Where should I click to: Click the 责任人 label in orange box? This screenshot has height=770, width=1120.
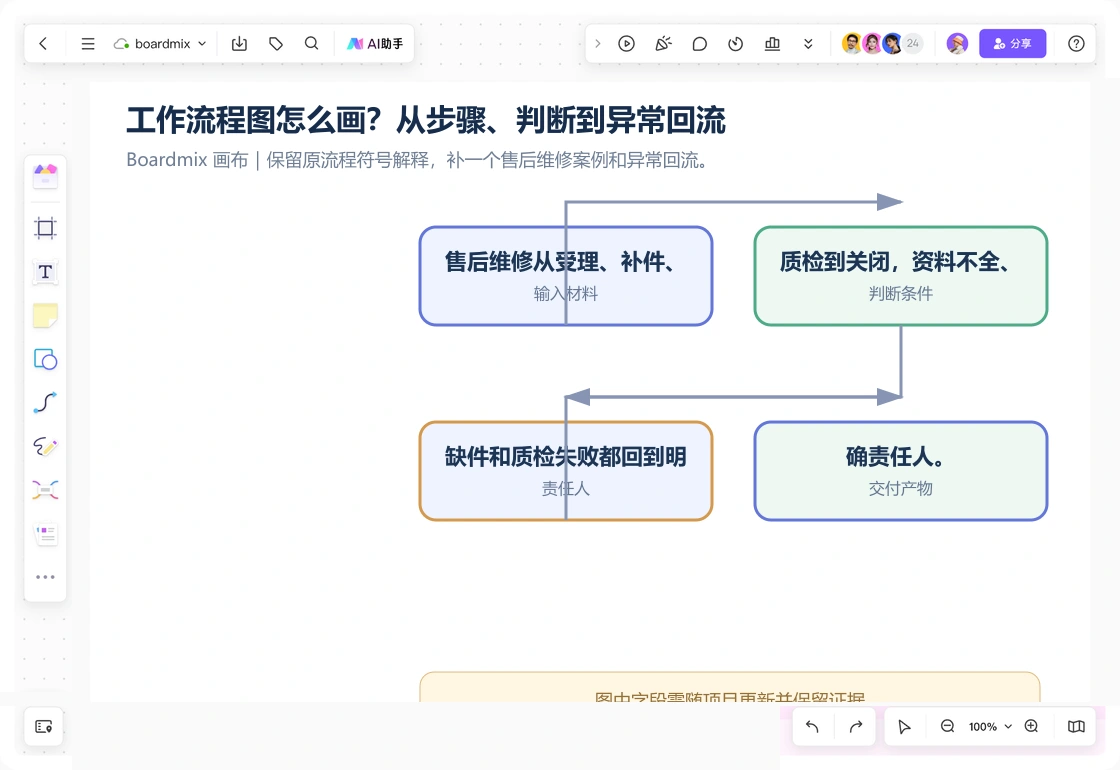tap(566, 489)
